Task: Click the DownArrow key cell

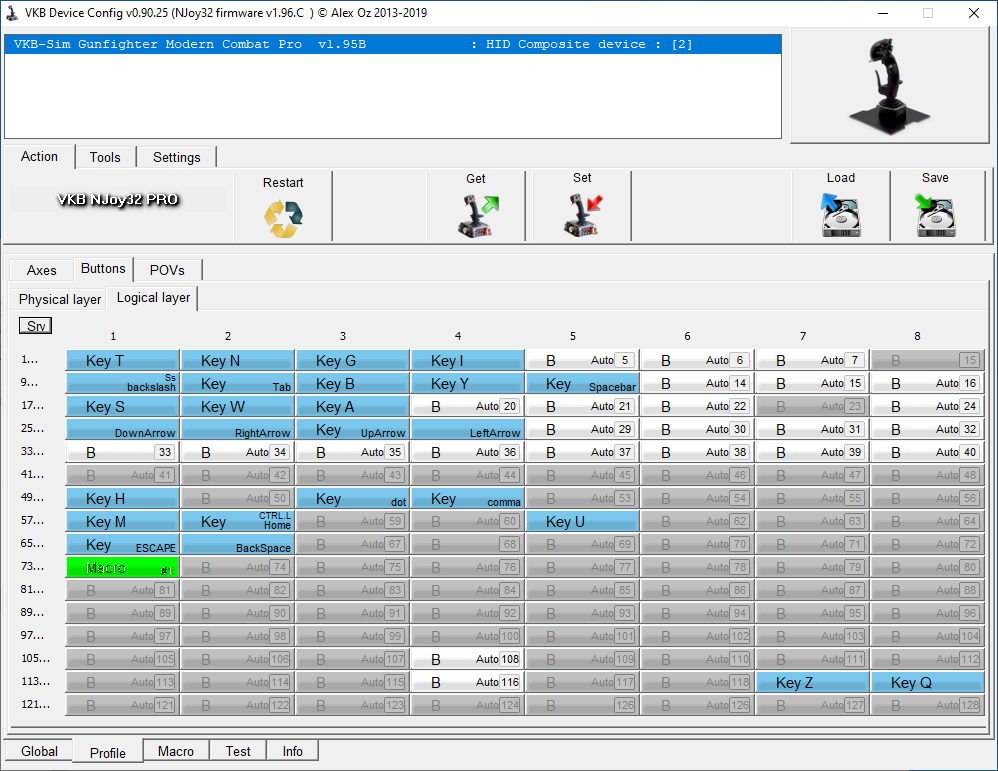Action: point(122,429)
